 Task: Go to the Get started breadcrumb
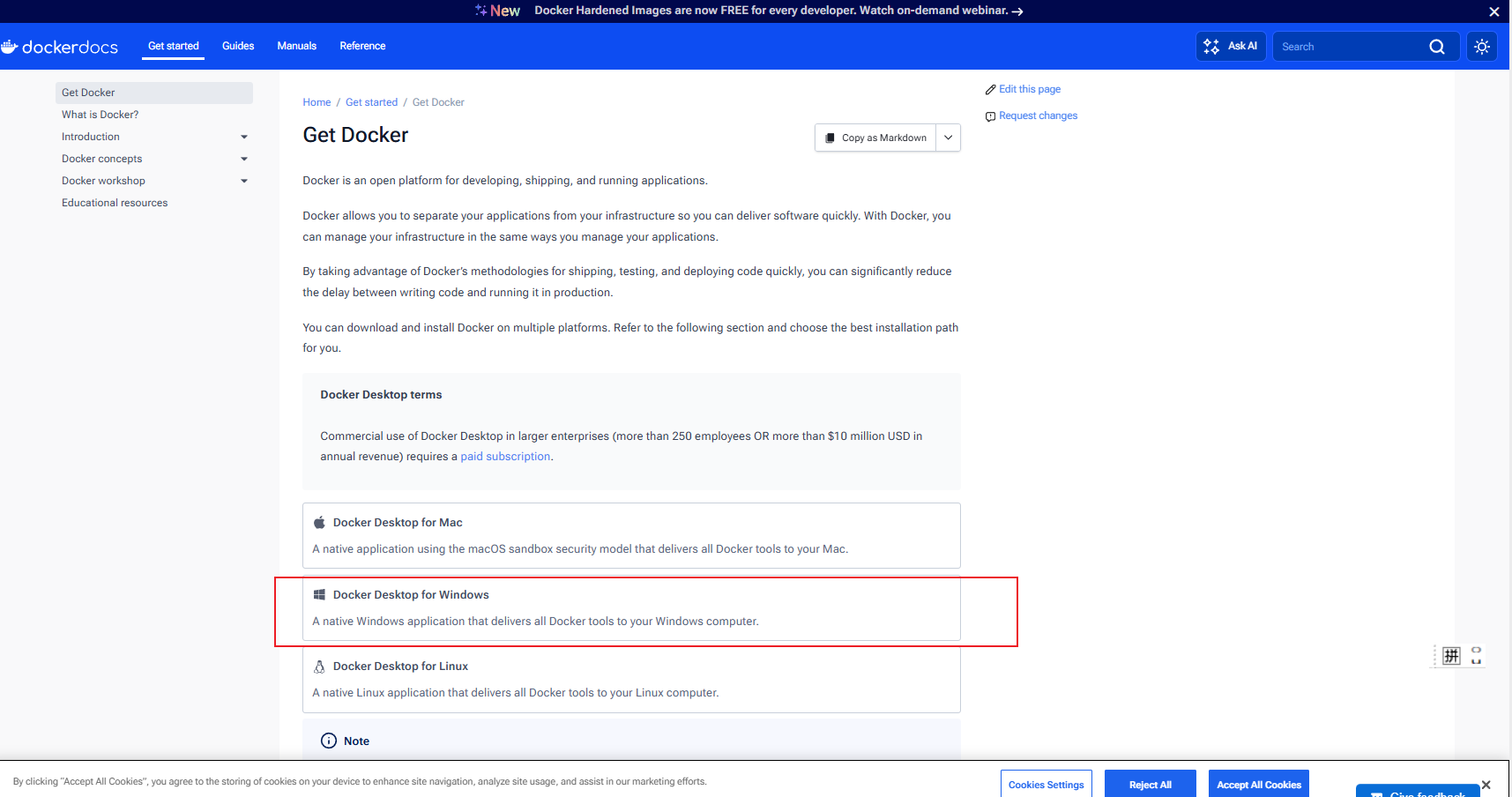(x=371, y=102)
